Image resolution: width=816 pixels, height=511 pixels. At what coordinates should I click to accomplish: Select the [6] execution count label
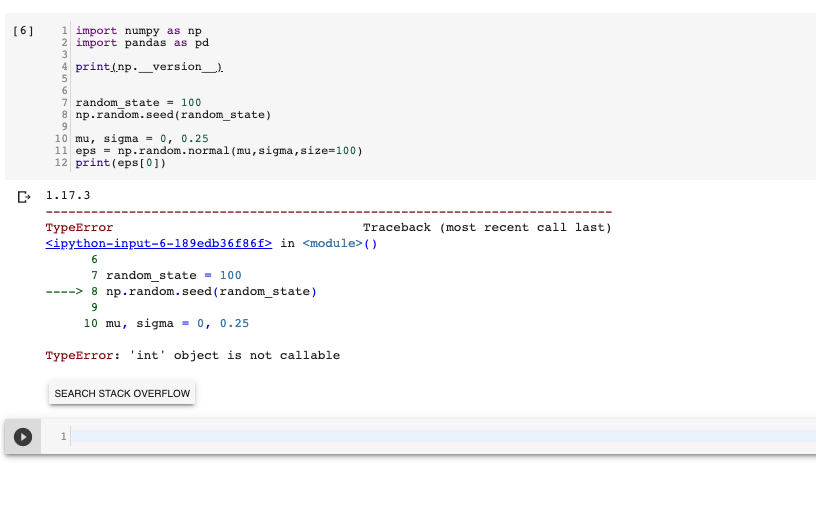[x=23, y=31]
